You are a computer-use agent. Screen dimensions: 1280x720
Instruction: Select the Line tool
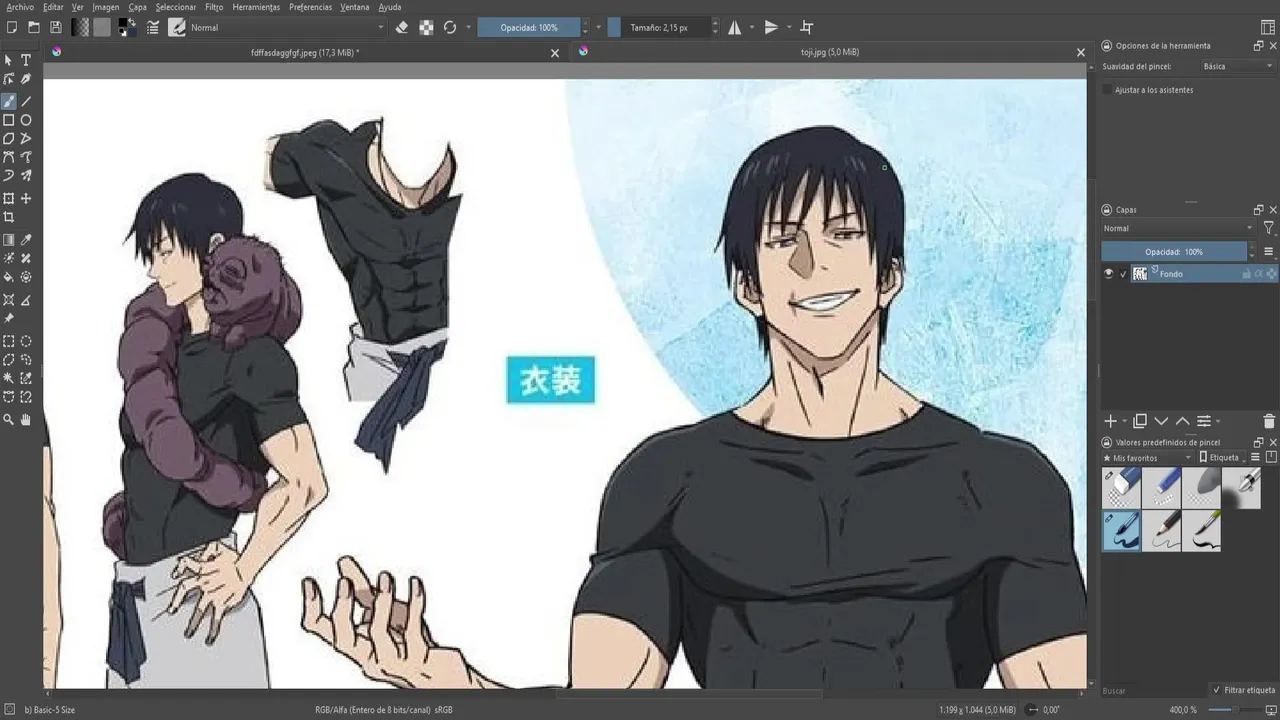coord(26,101)
